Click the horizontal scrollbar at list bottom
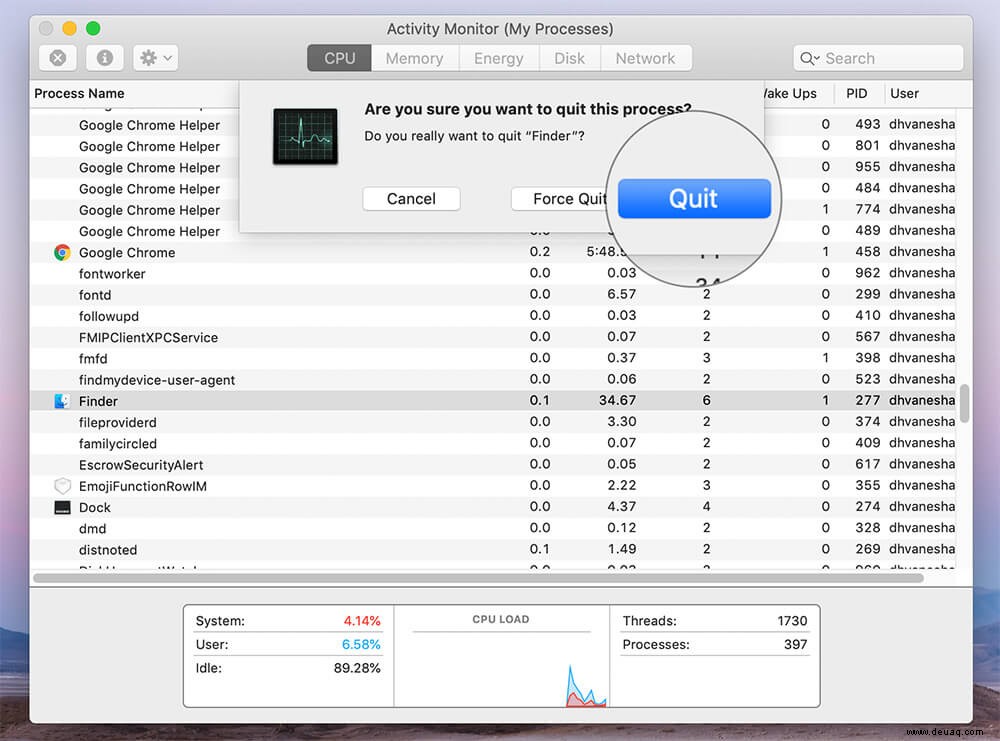This screenshot has width=1000, height=741. pos(478,578)
